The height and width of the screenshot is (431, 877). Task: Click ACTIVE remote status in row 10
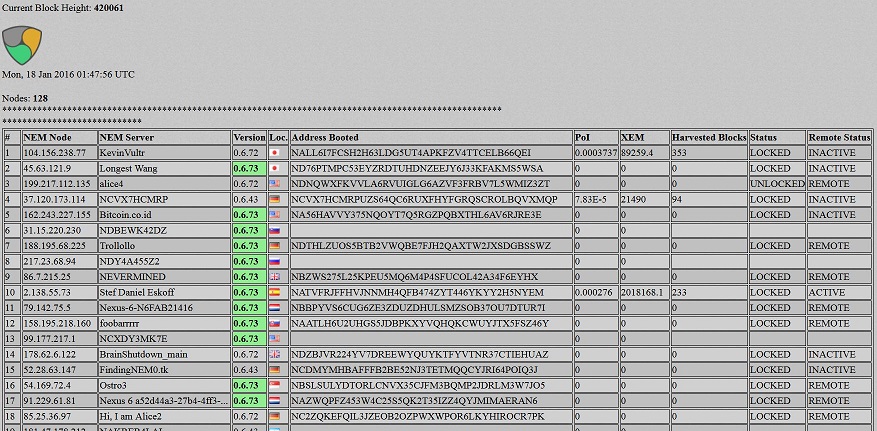(827, 292)
